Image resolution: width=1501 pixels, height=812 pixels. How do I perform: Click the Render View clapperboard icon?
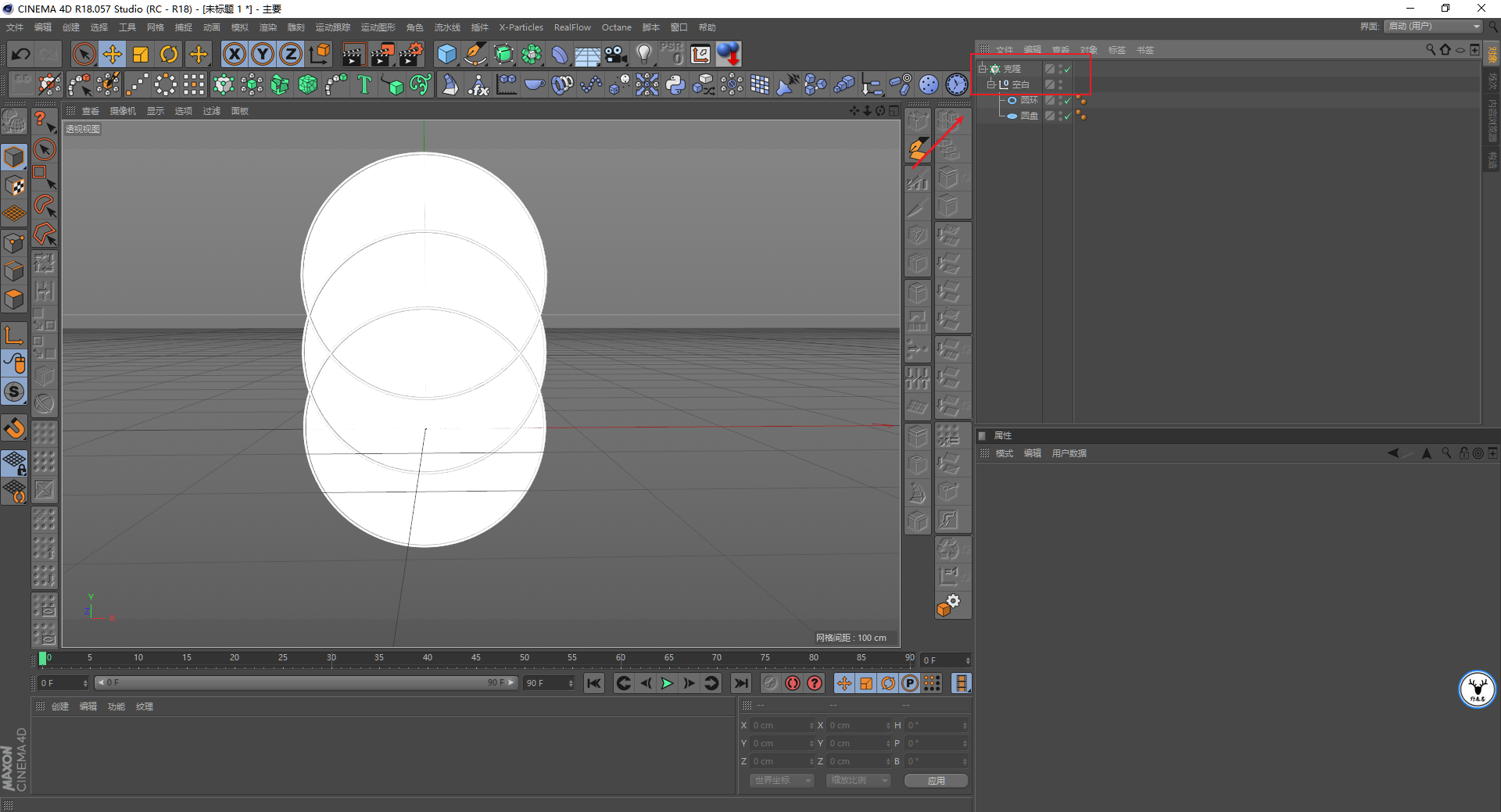pos(353,54)
